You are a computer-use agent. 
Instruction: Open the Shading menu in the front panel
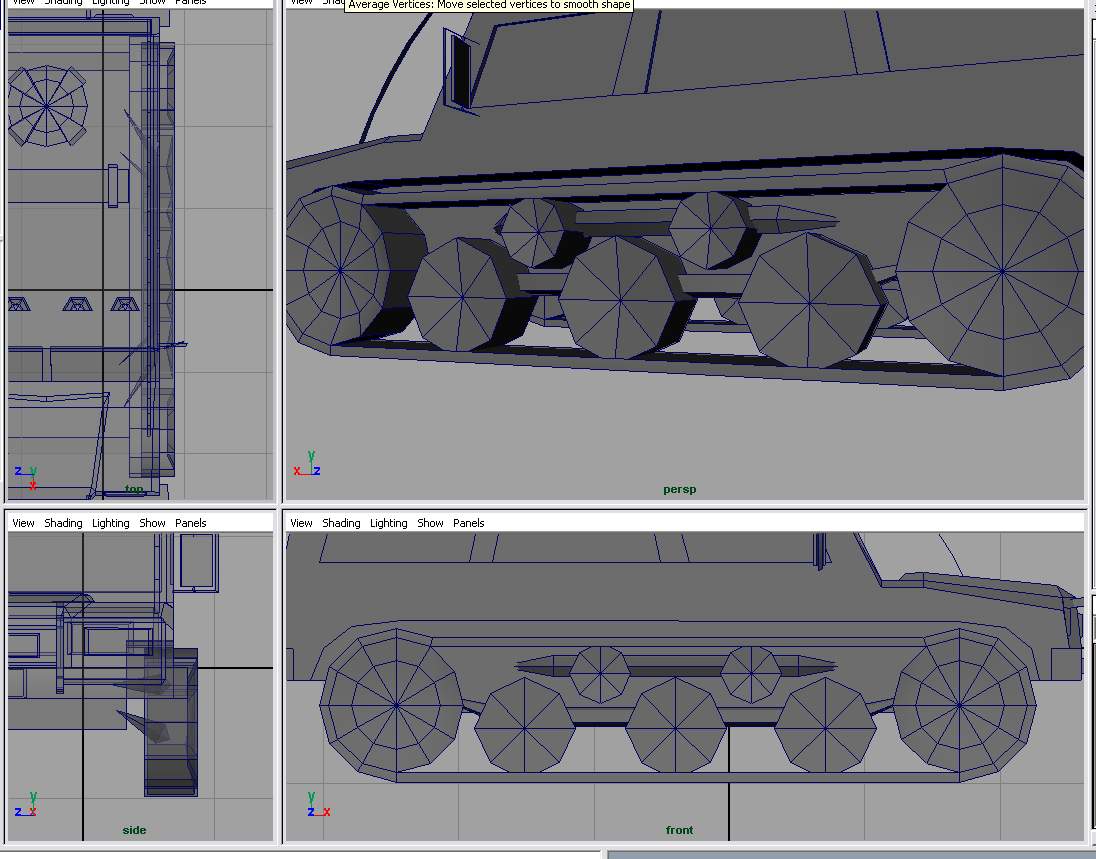click(x=341, y=523)
